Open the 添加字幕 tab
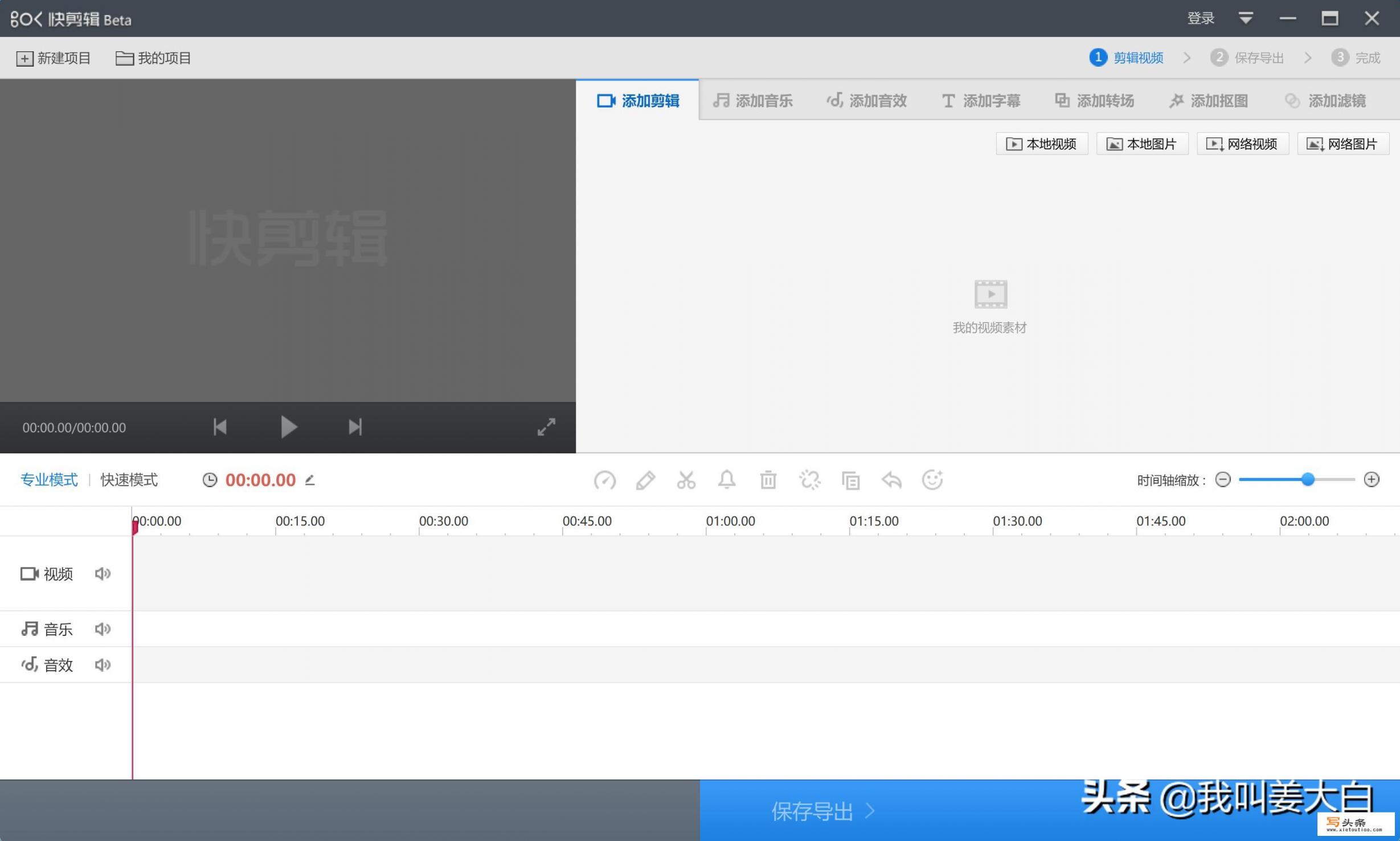The height and width of the screenshot is (841, 1400). pos(980,100)
